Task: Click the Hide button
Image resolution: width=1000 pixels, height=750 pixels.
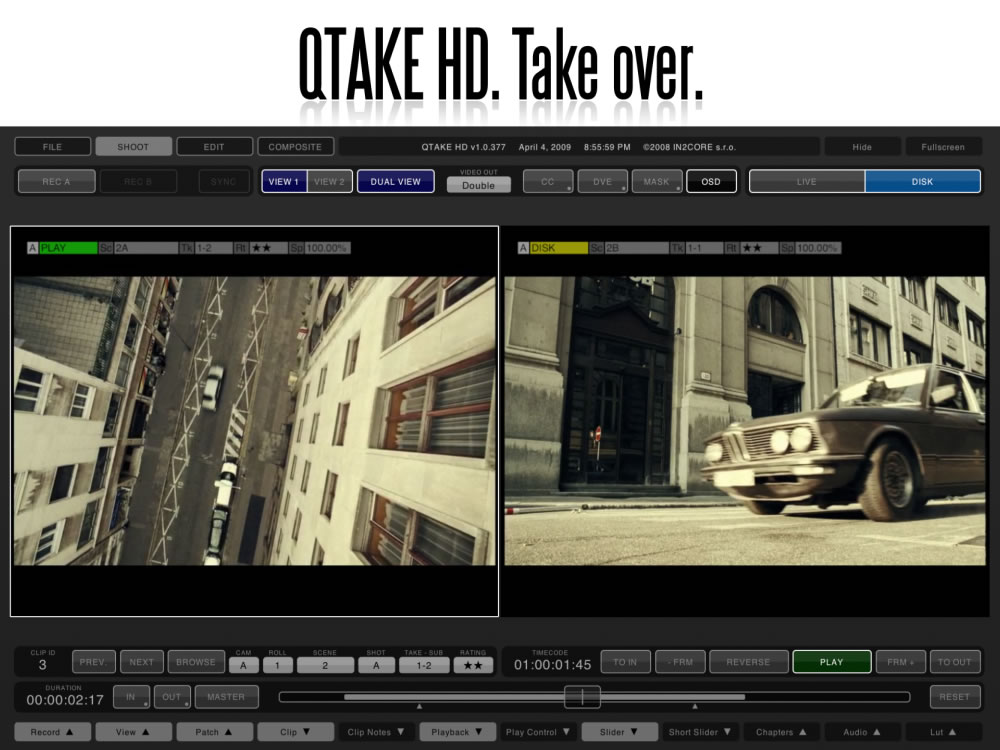Action: pyautogui.click(x=862, y=147)
